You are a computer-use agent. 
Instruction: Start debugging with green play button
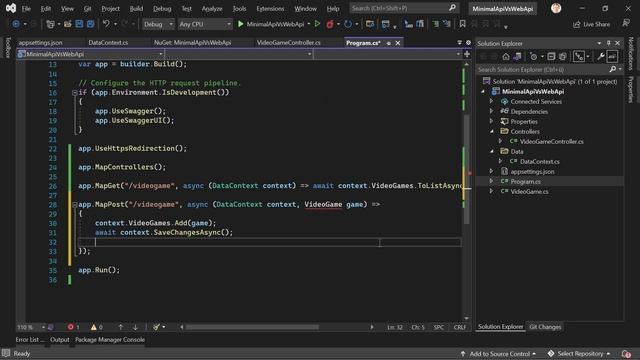point(240,24)
